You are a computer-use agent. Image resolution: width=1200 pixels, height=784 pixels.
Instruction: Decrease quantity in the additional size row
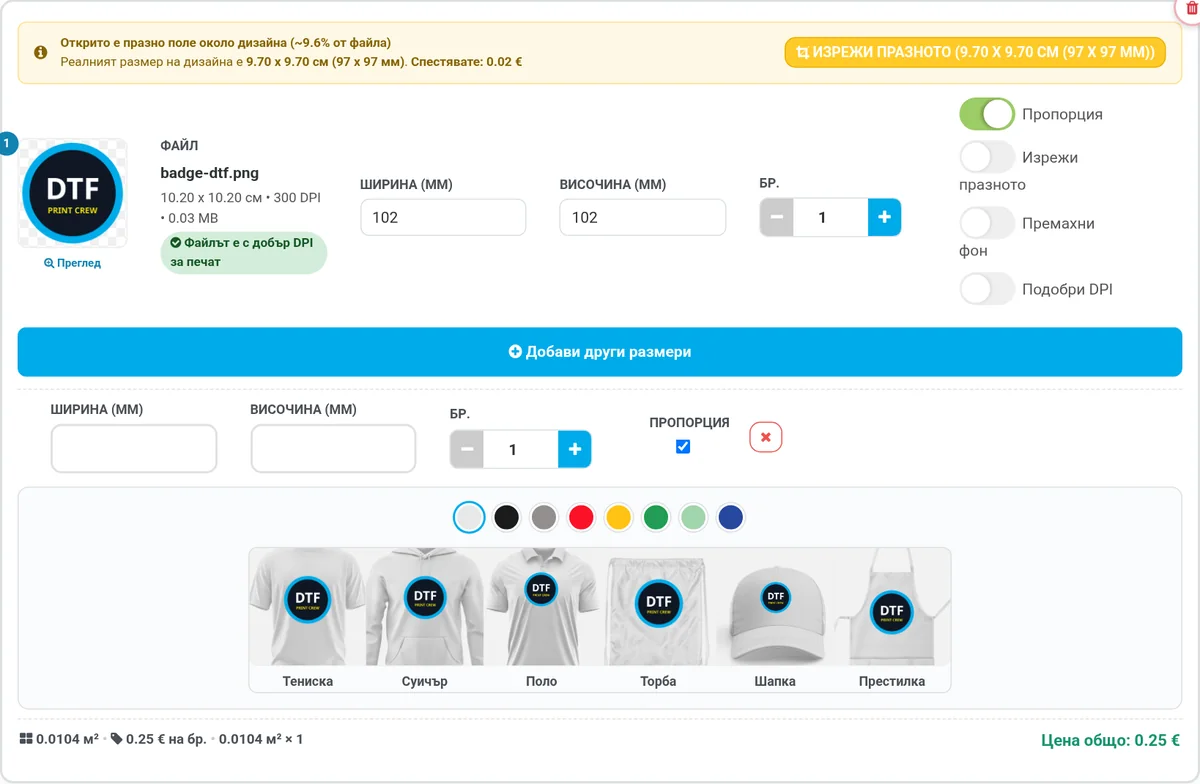point(467,449)
